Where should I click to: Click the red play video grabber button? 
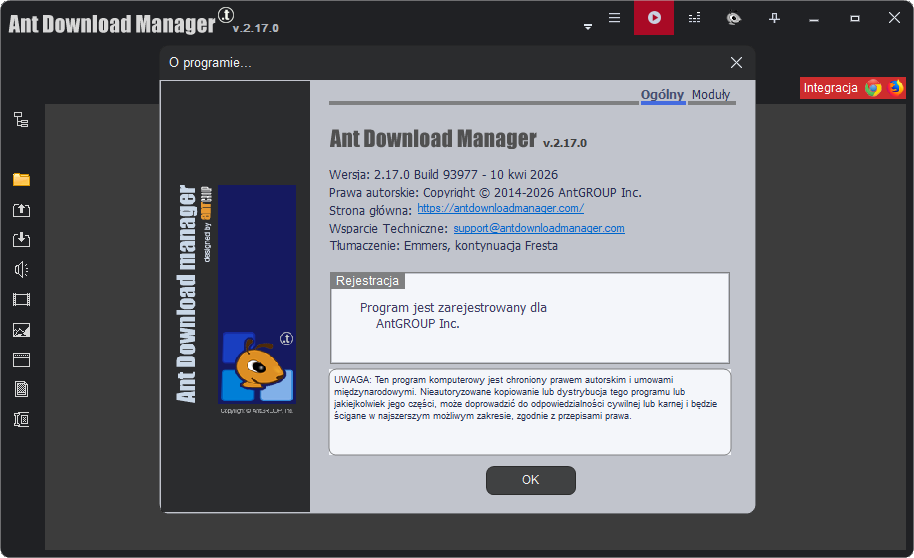click(x=654, y=17)
